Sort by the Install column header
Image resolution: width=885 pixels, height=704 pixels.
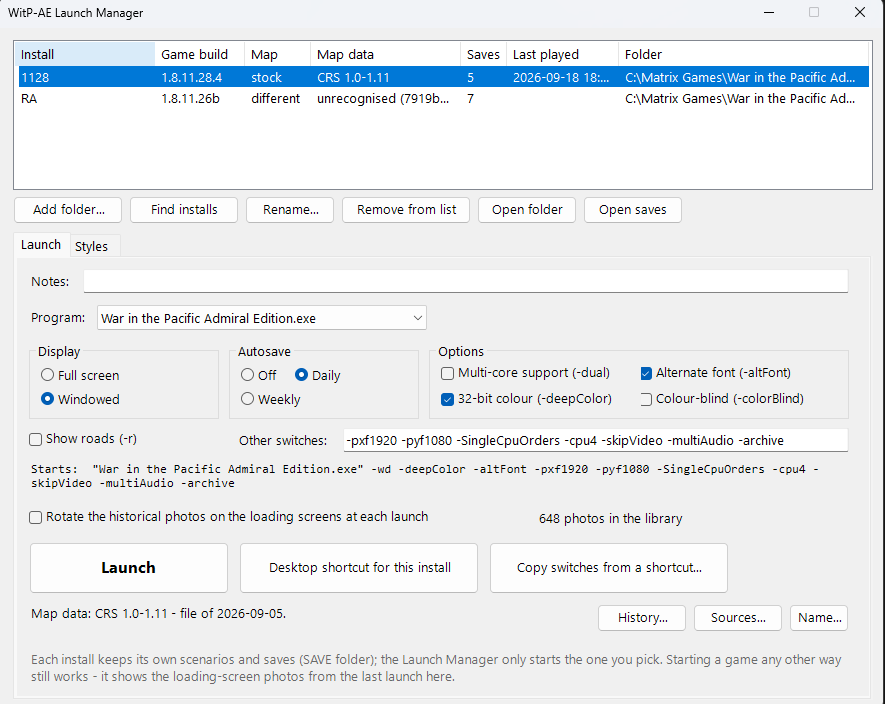click(85, 54)
